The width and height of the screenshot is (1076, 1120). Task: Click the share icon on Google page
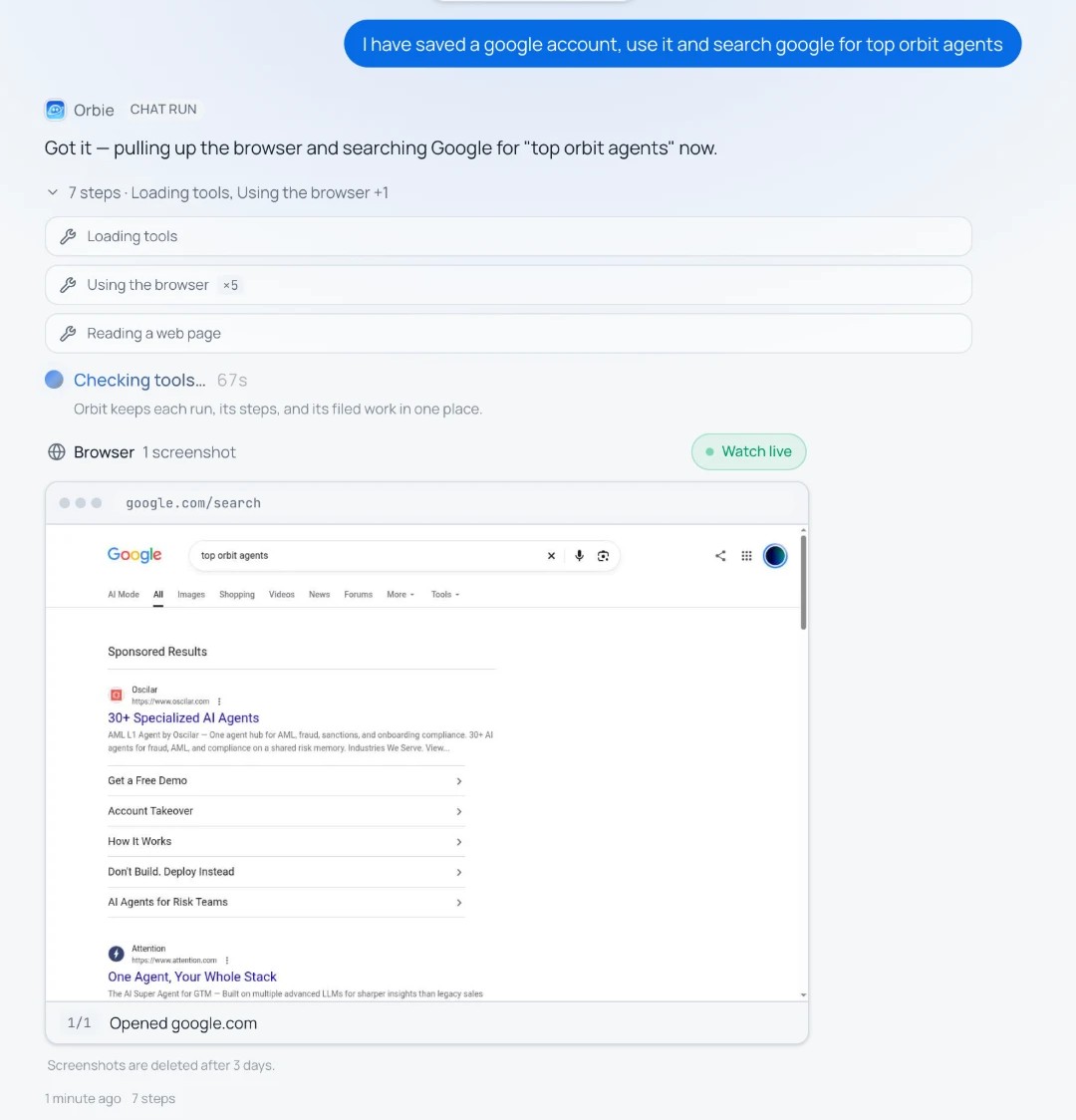[x=720, y=556]
